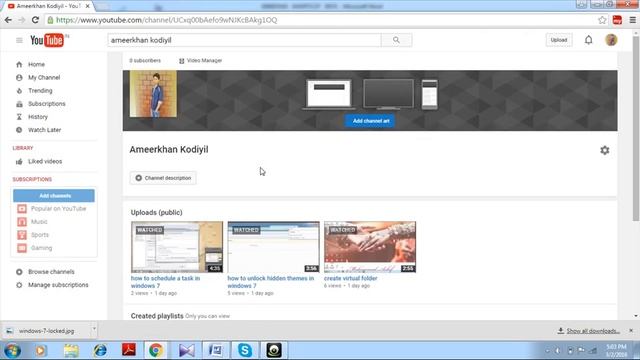The image size is (640, 360).
Task: Click Browse channels
Action: pyautogui.click(x=51, y=272)
